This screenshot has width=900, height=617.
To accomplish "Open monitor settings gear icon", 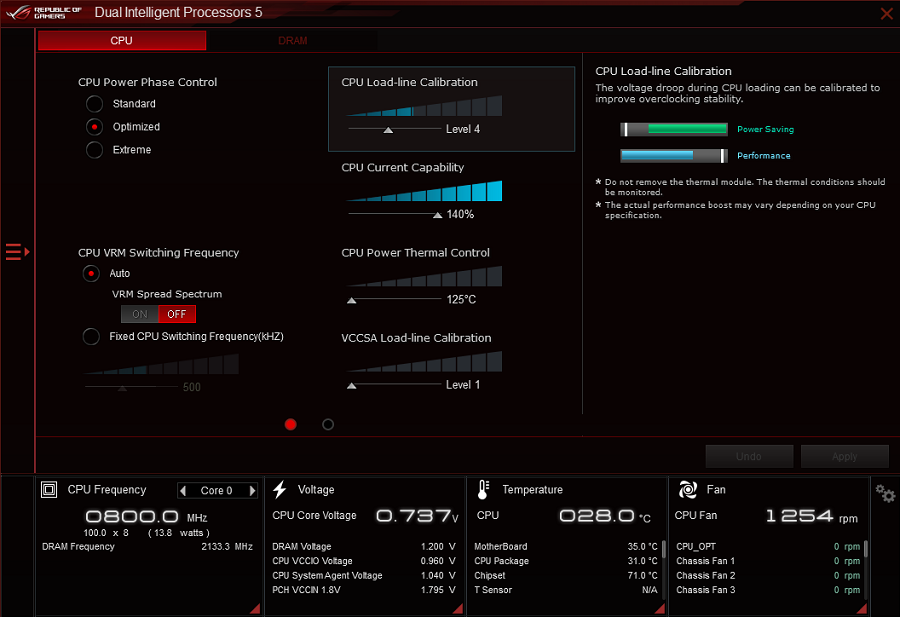I will (x=885, y=493).
